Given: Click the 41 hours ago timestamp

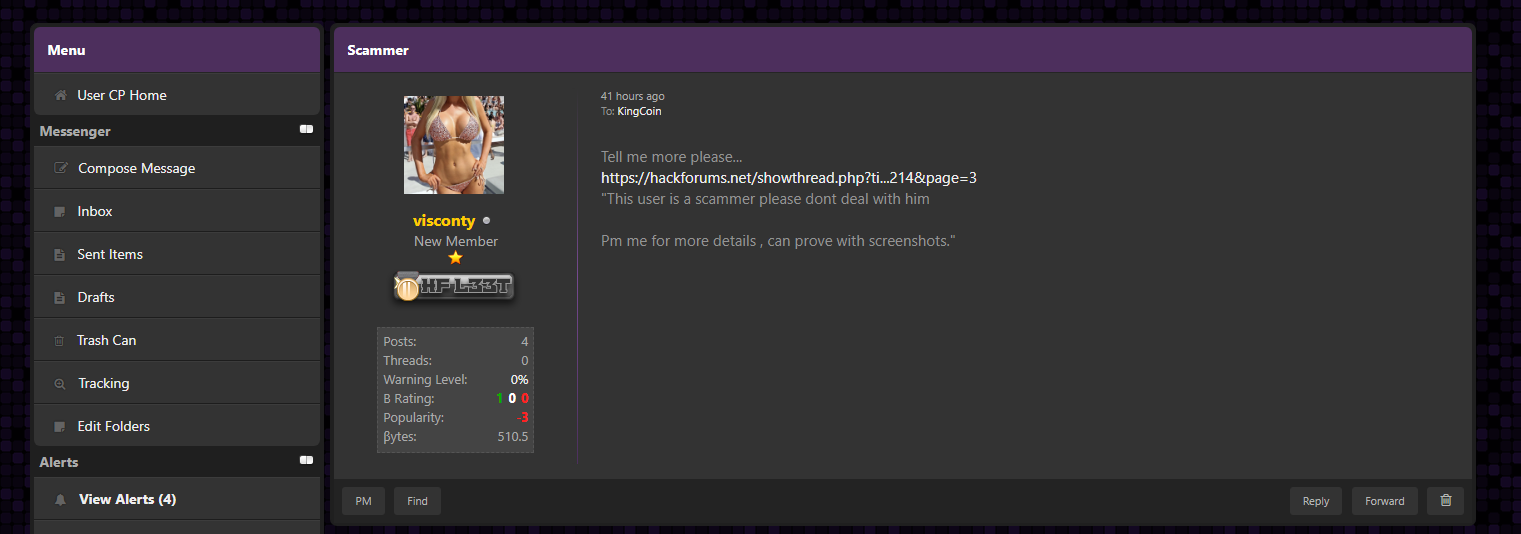Looking at the screenshot, I should [x=632, y=97].
